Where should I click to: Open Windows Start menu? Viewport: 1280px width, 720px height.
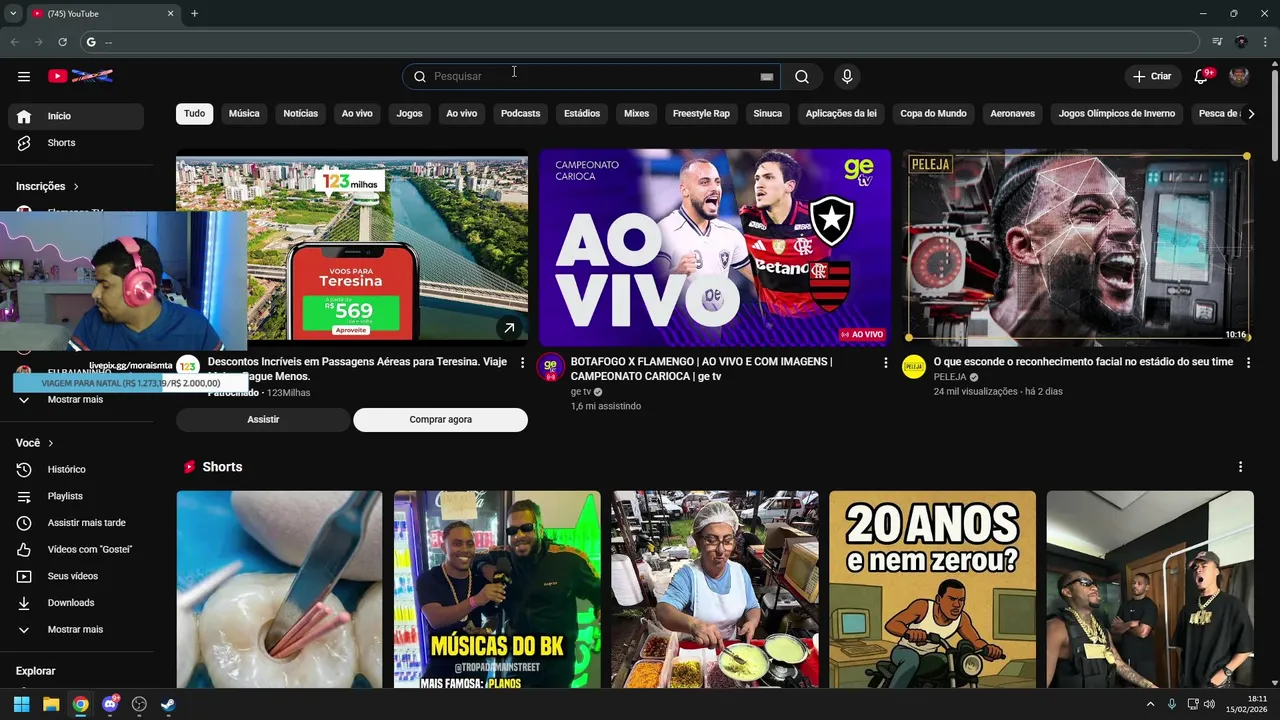point(21,704)
